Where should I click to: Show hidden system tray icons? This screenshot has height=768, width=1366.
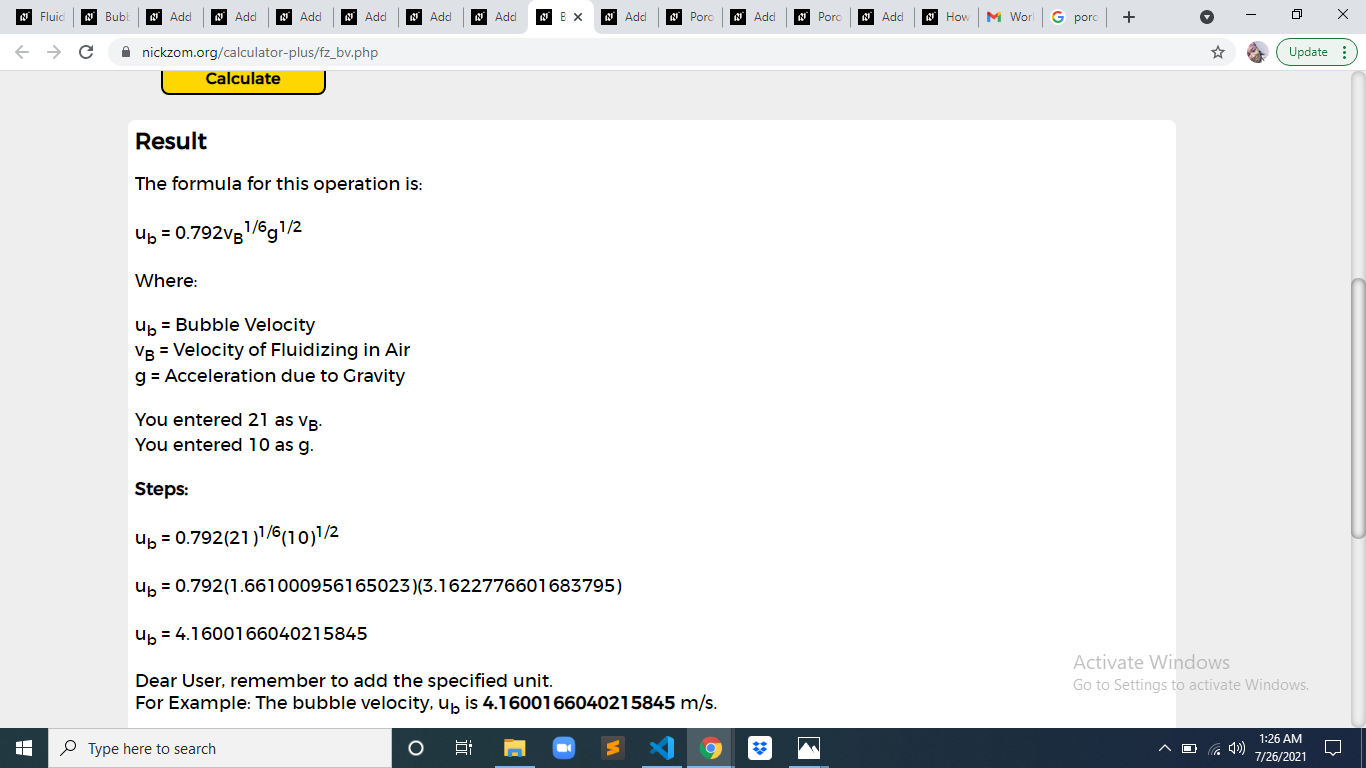tap(1164, 748)
